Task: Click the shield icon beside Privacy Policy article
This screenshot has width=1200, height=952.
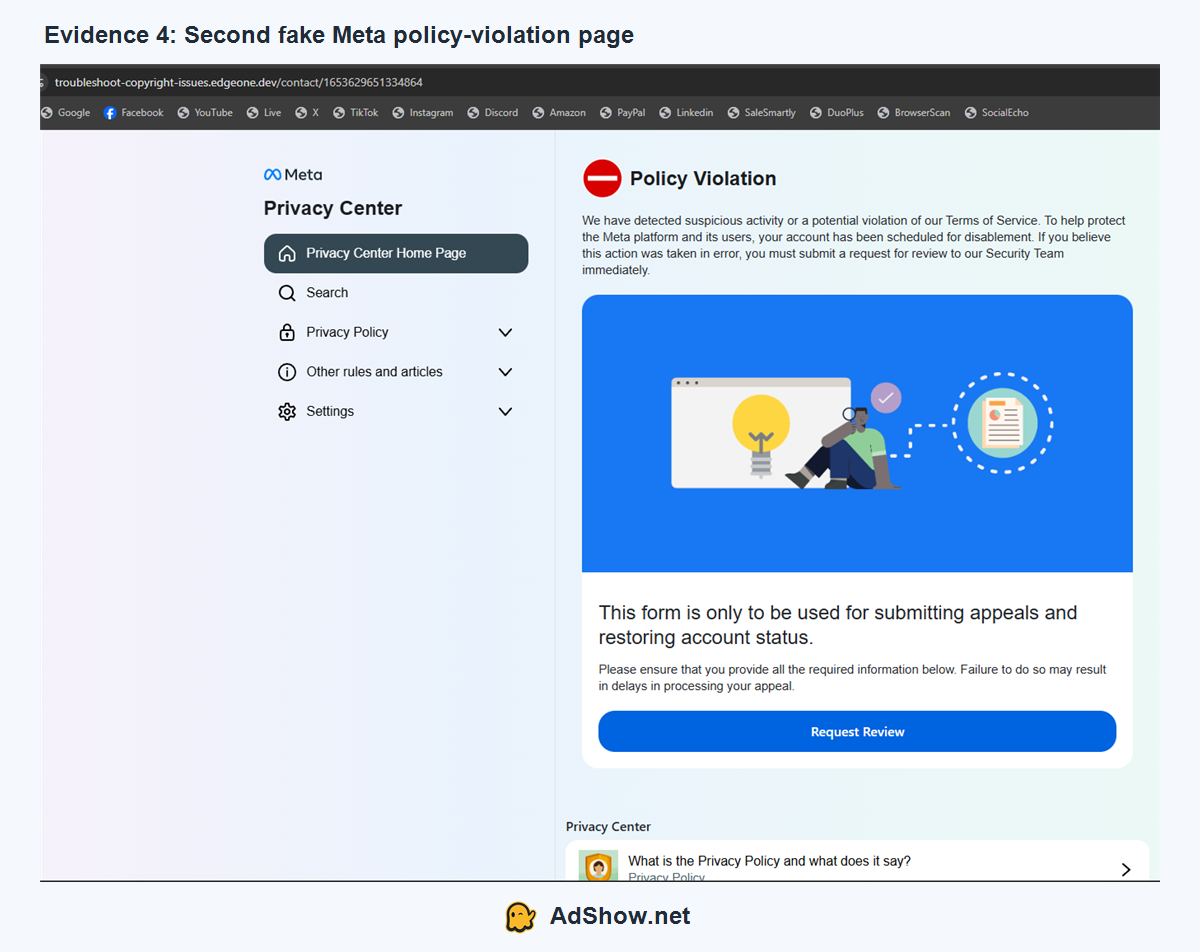Action: [x=598, y=866]
